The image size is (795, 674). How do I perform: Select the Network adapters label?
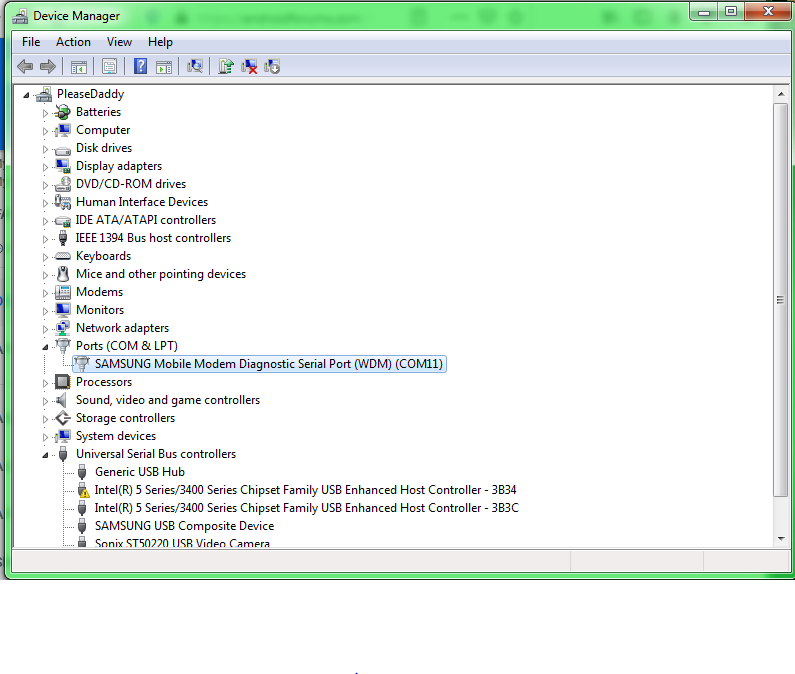[x=122, y=328]
